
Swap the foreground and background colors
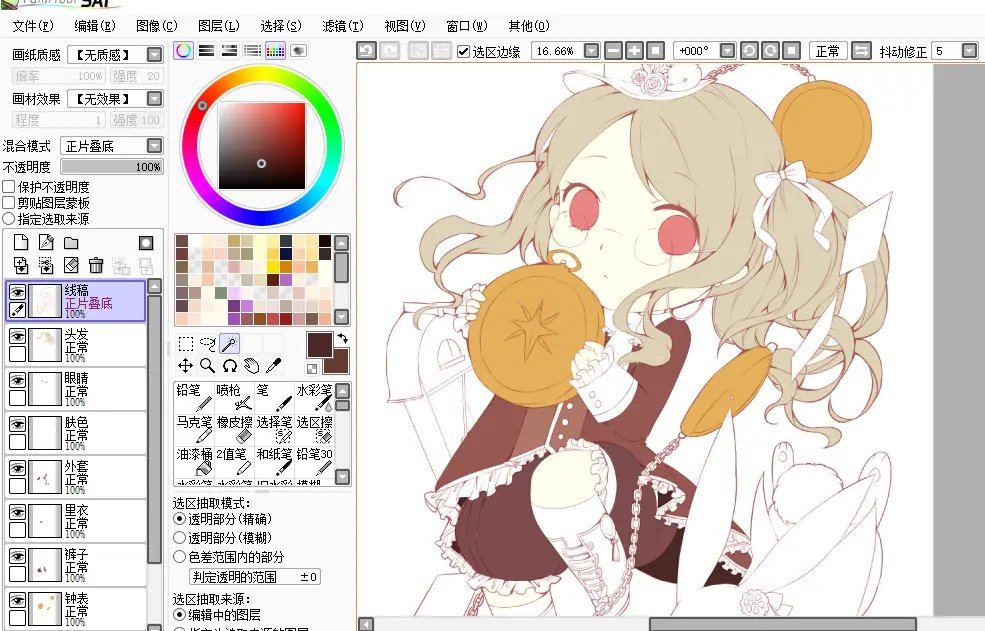[x=342, y=338]
